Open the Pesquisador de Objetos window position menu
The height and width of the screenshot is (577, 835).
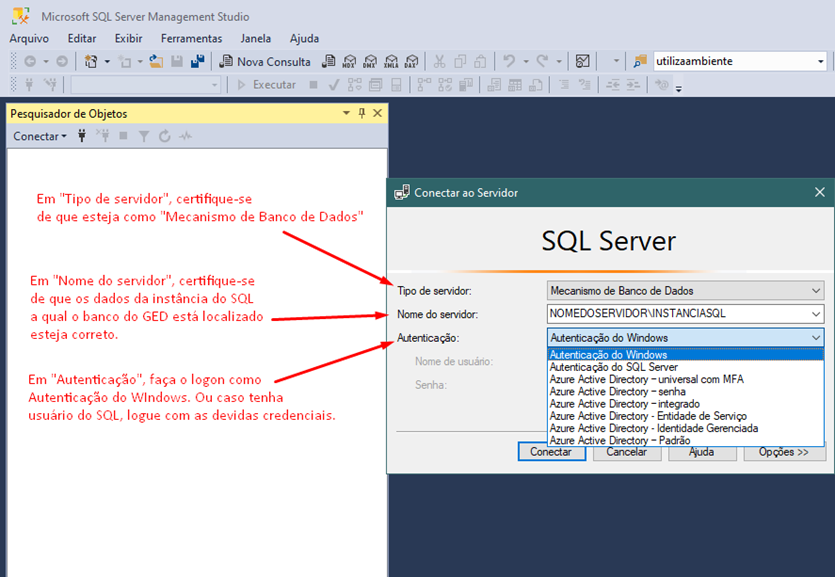[x=346, y=113]
